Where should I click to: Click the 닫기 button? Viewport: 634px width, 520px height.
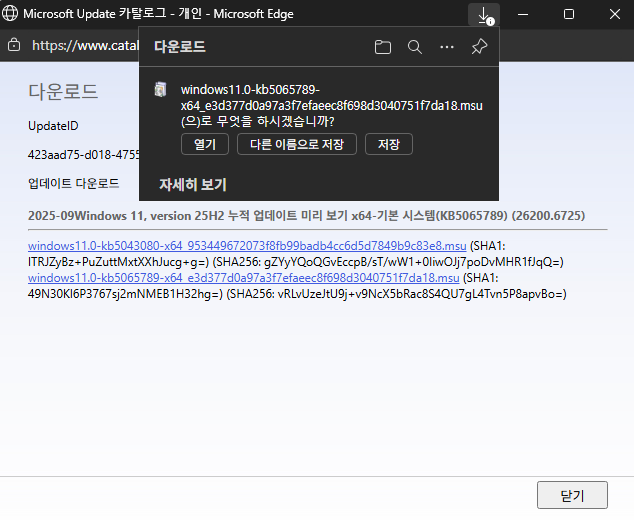(x=572, y=495)
